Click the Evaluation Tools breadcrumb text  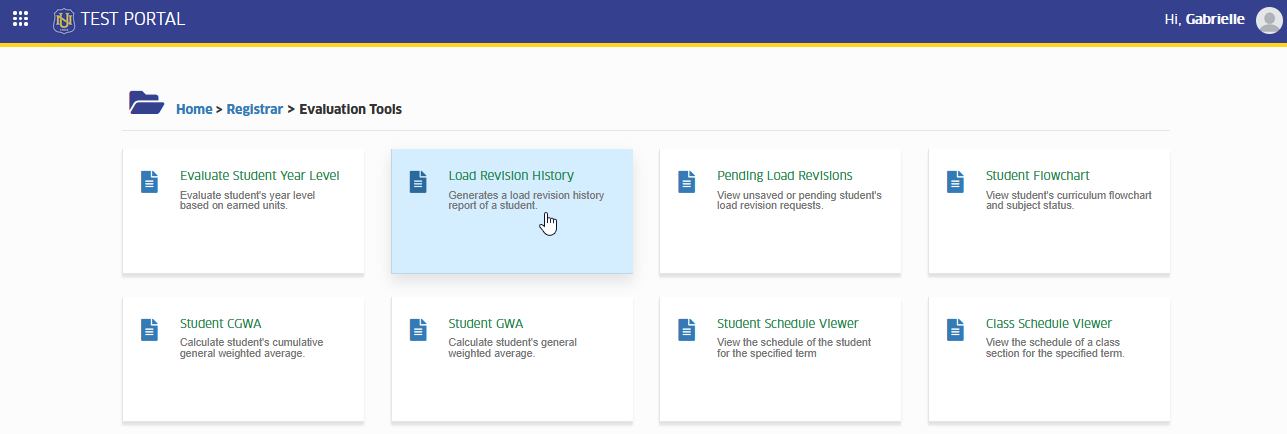[x=351, y=109]
